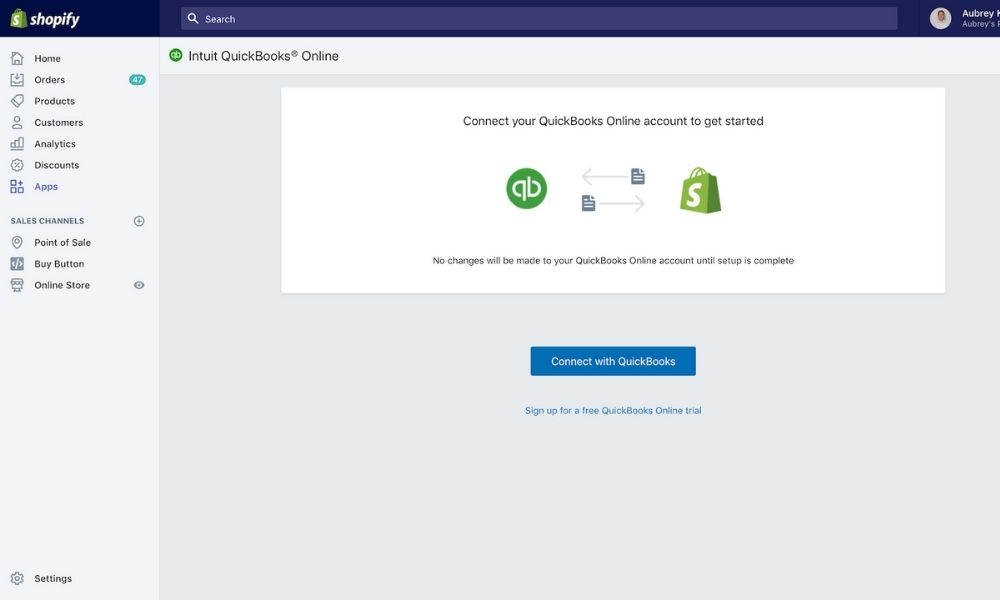Open the Apps grid icon
Screen dimensions: 1000x600
pos(16,185)
